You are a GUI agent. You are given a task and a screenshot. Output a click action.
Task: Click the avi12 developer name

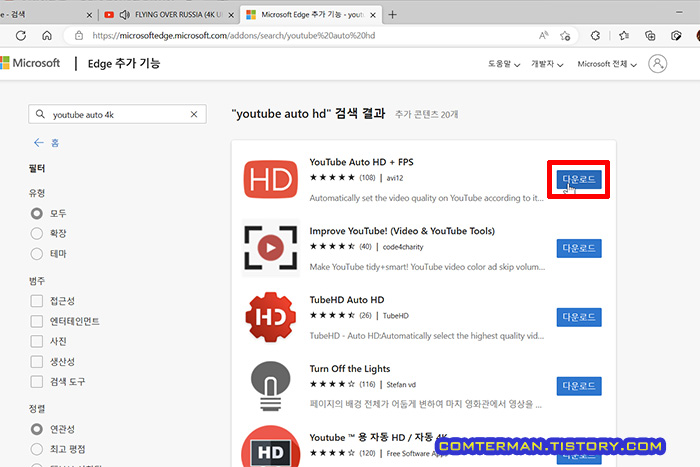[x=395, y=178]
